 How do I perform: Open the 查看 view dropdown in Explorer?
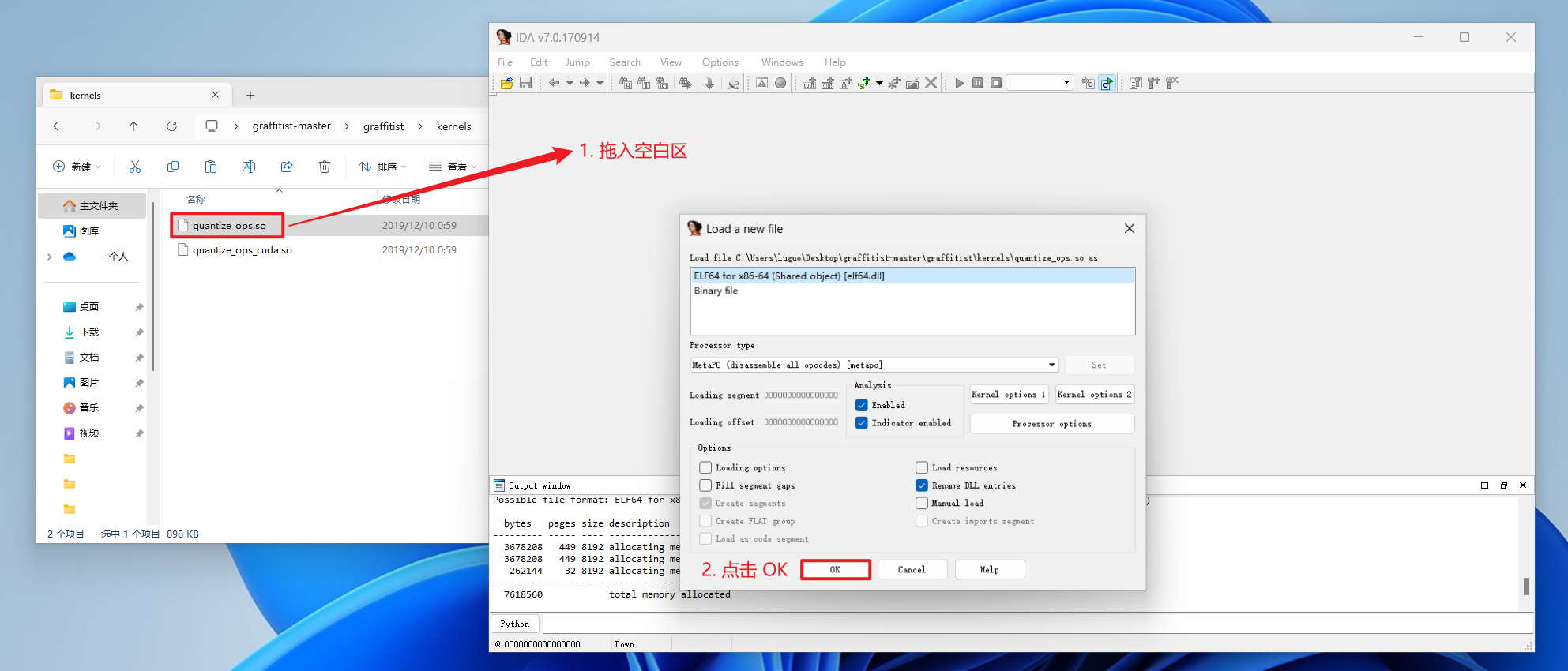(453, 167)
